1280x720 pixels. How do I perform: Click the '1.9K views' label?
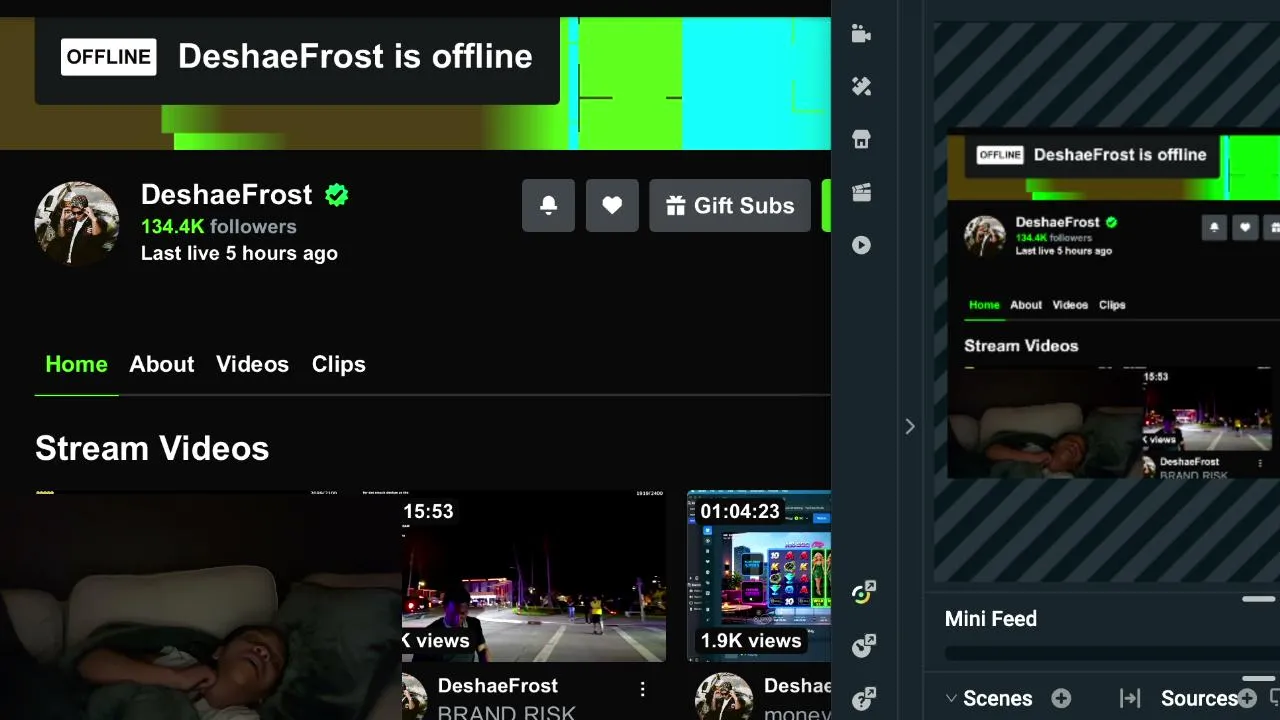(x=751, y=641)
